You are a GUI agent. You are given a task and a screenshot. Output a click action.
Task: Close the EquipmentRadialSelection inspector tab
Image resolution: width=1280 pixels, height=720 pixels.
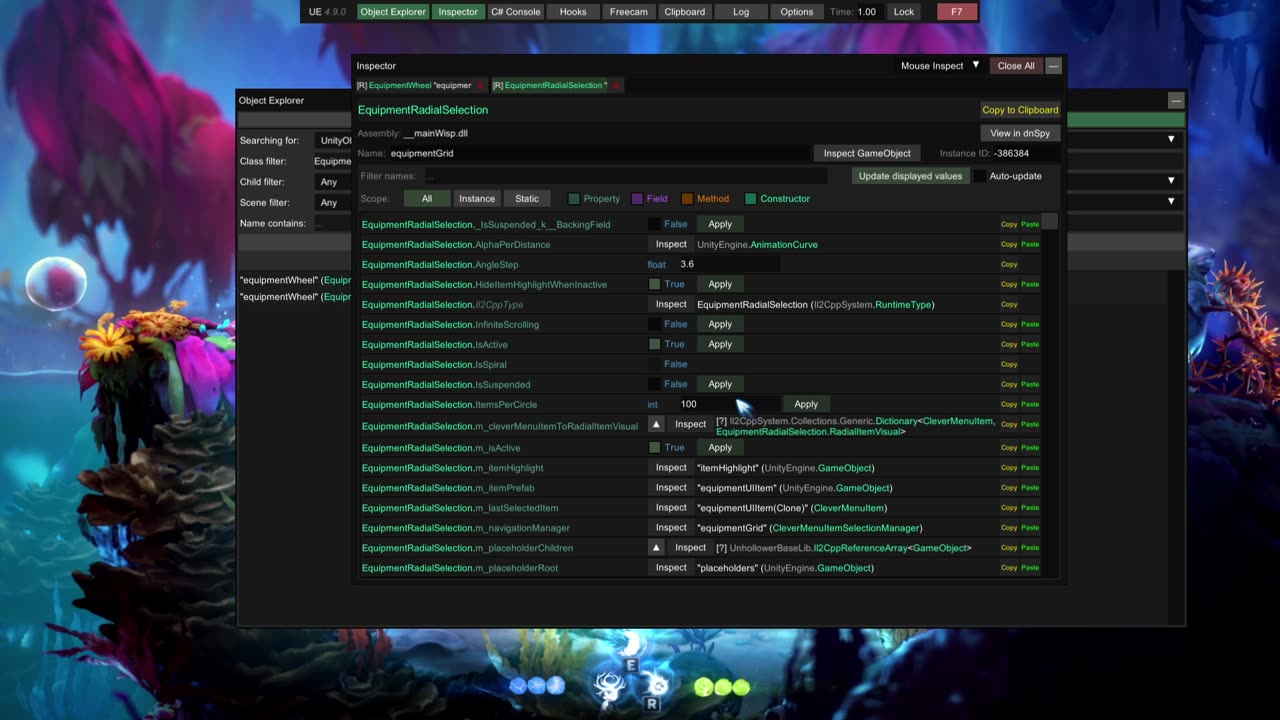coord(616,85)
